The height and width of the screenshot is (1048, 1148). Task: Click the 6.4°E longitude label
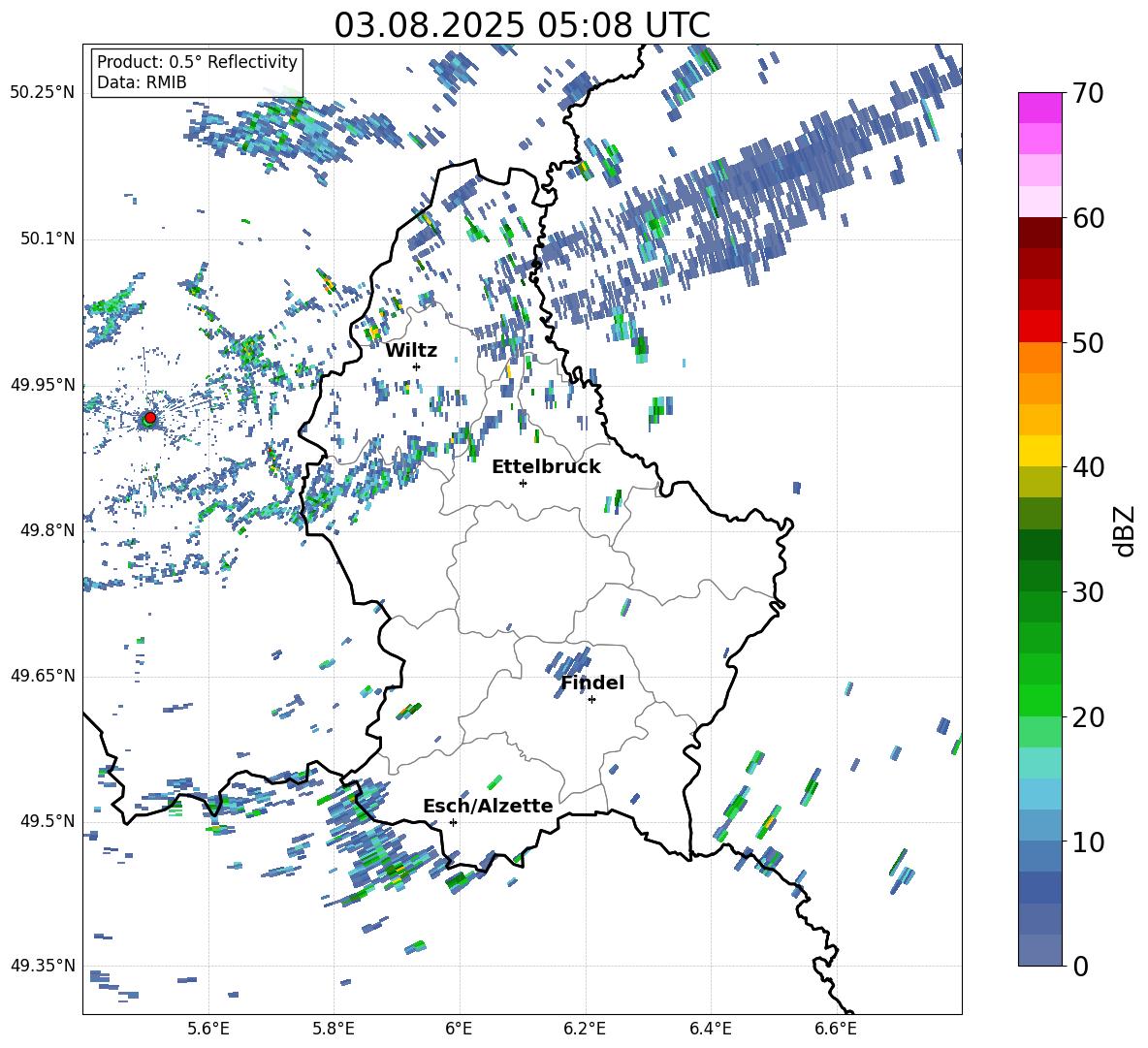pos(710,1030)
